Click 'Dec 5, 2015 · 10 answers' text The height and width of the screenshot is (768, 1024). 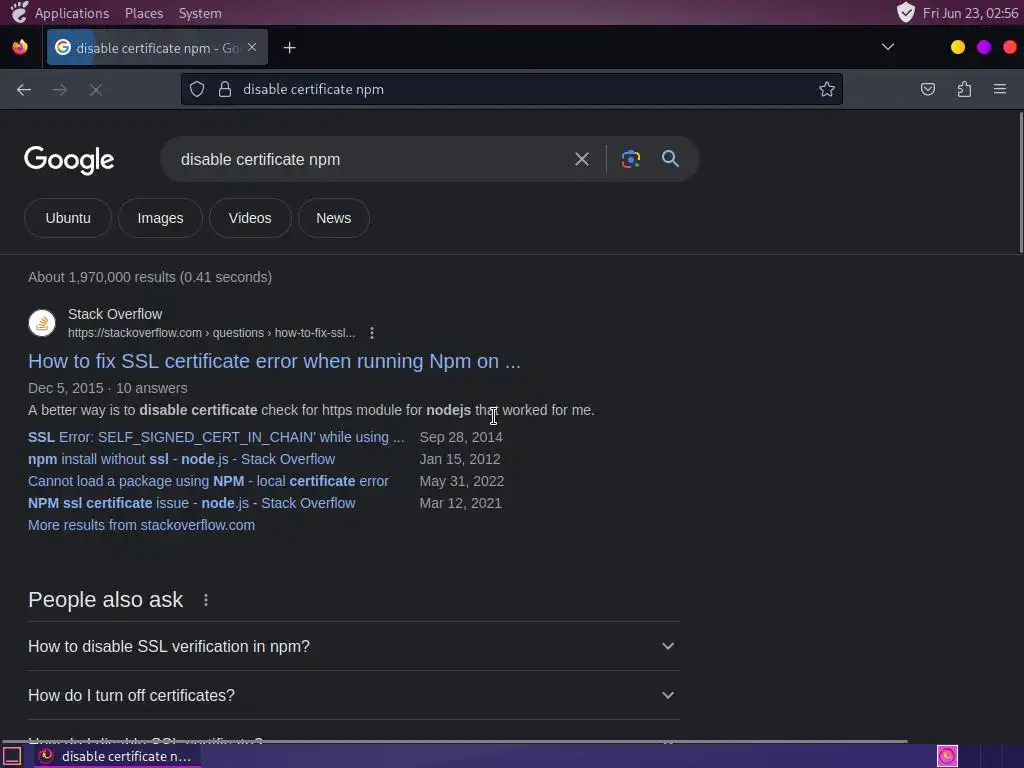(x=108, y=388)
